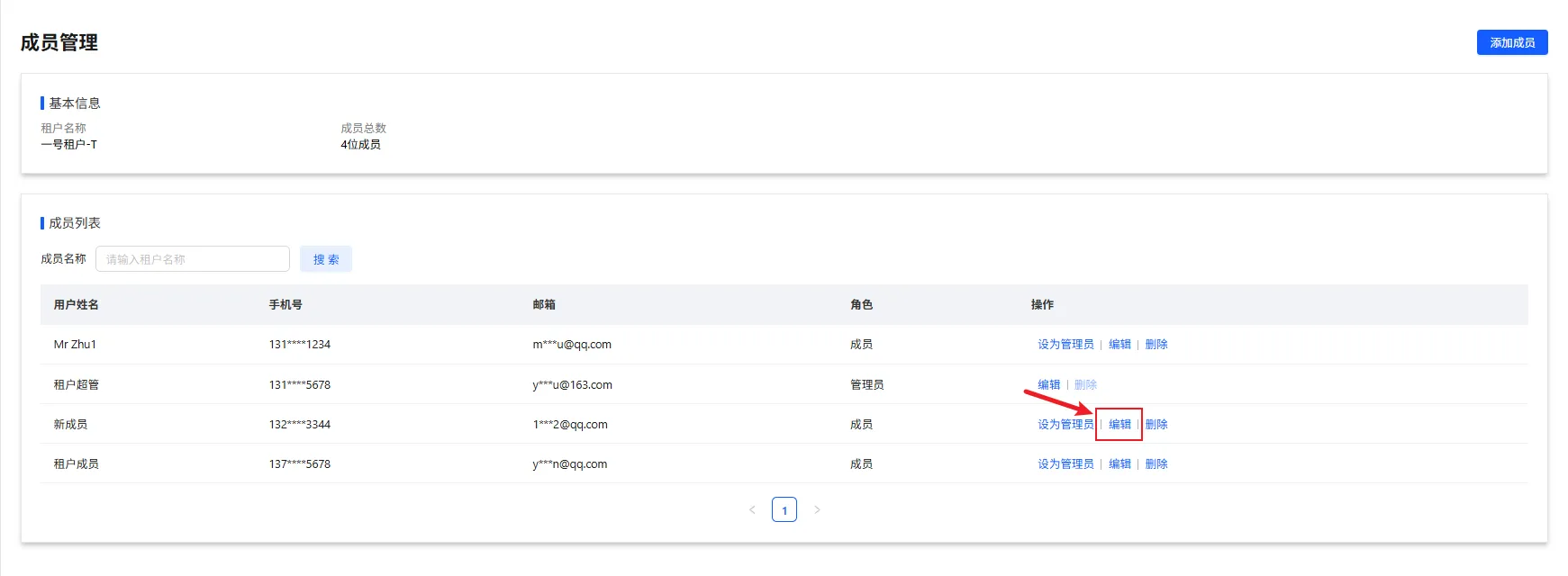Image resolution: width=1568 pixels, height=576 pixels.
Task: Focus the 成员名称 search input field
Action: (x=193, y=259)
